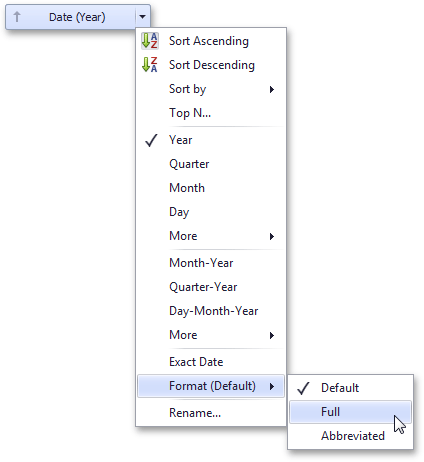
Task: Click the Sort Ascending A-Z icon
Action: (150, 41)
